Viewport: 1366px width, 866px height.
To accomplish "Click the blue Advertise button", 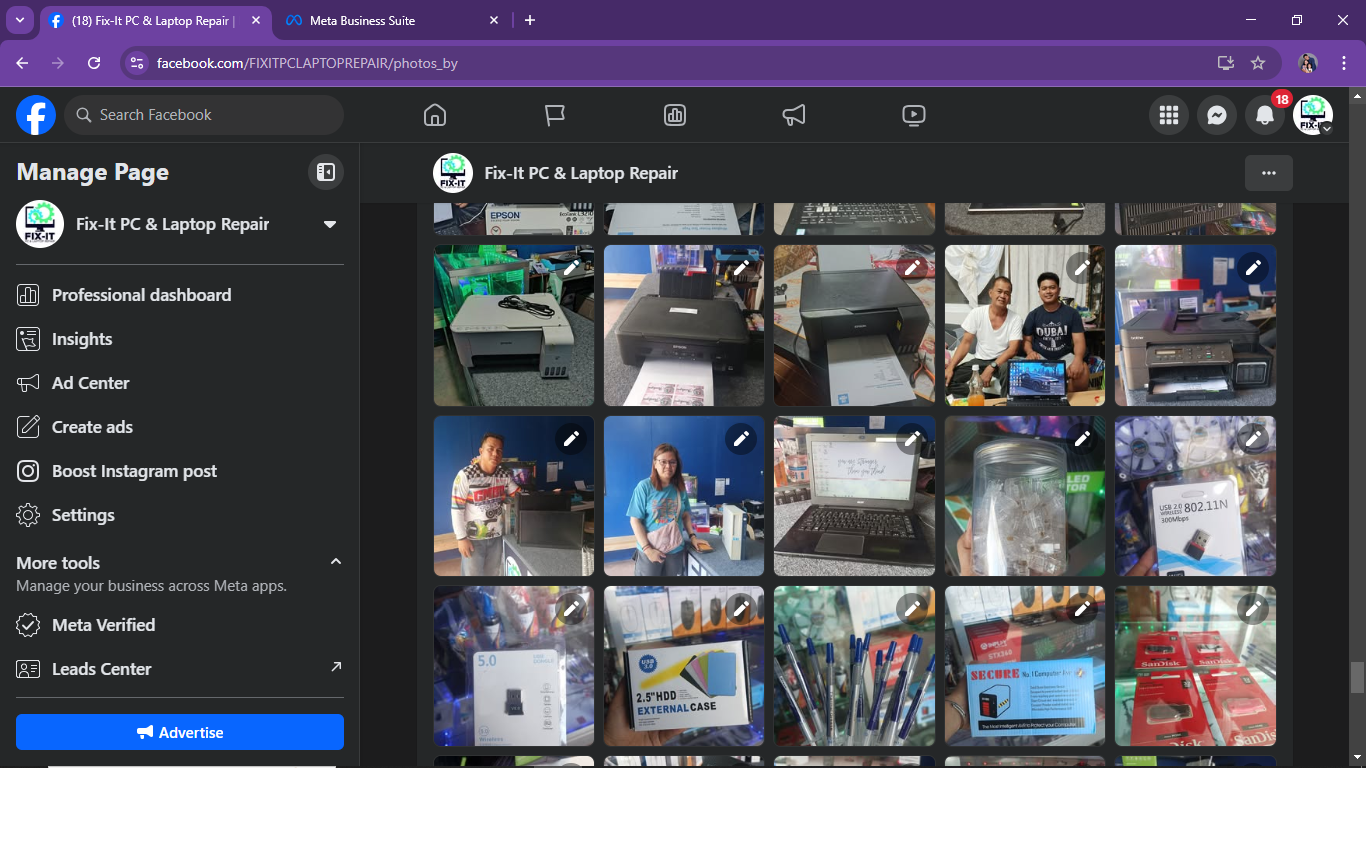I will pos(180,732).
